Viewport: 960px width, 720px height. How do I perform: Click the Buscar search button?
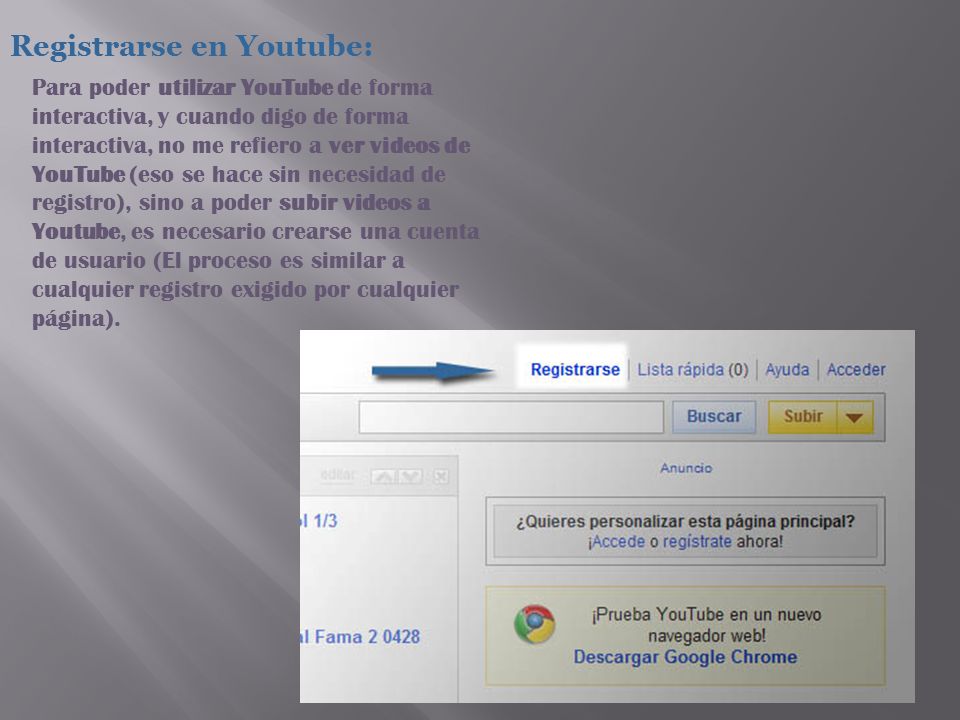(714, 416)
